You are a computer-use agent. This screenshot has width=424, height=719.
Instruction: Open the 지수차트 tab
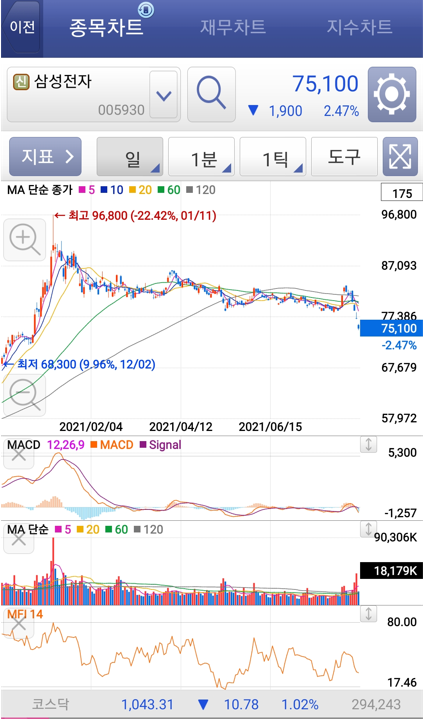click(359, 27)
